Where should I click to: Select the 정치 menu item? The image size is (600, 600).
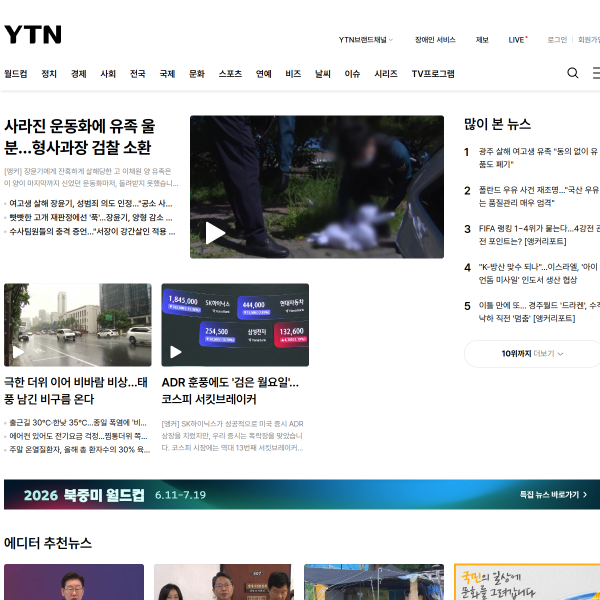pyautogui.click(x=49, y=74)
